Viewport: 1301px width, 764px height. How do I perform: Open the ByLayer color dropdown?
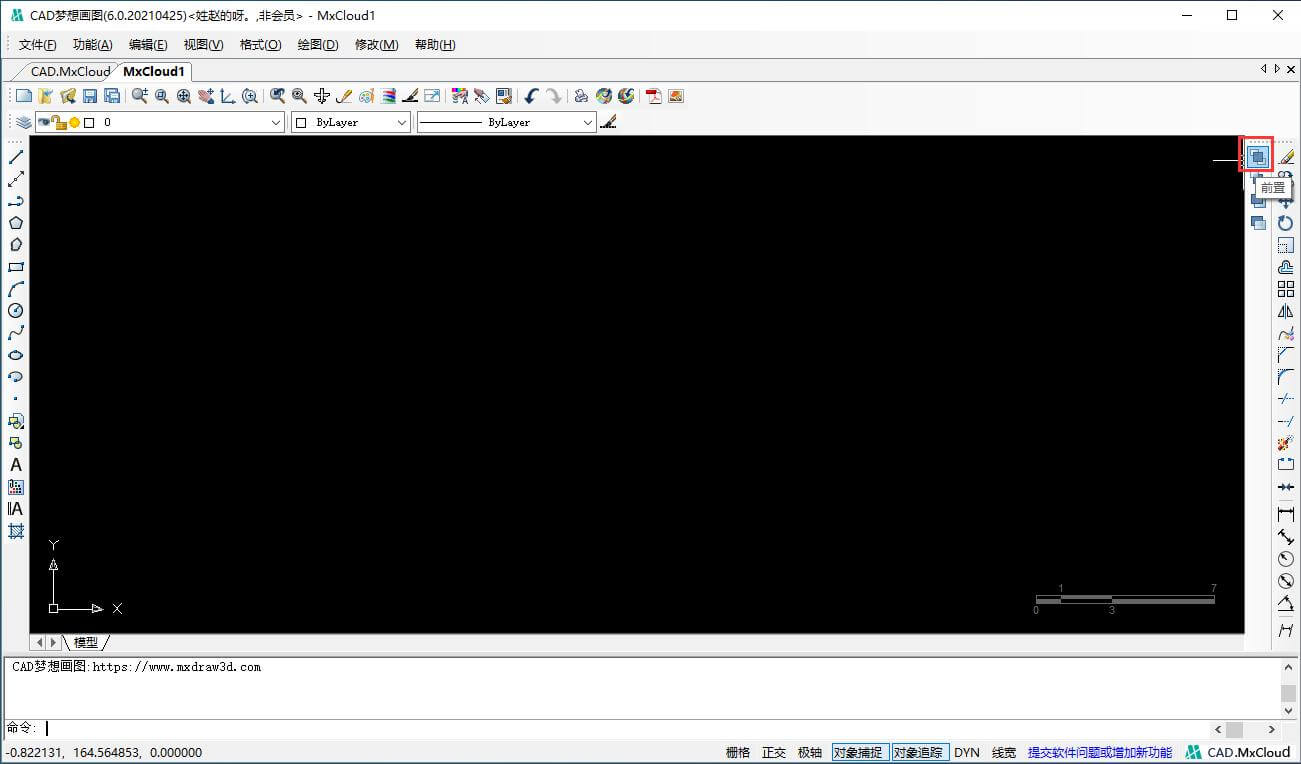402,122
